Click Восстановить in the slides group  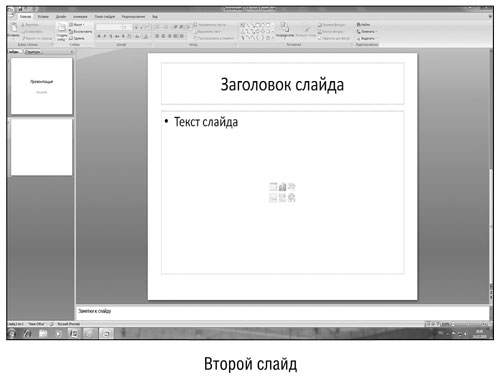[x=80, y=32]
